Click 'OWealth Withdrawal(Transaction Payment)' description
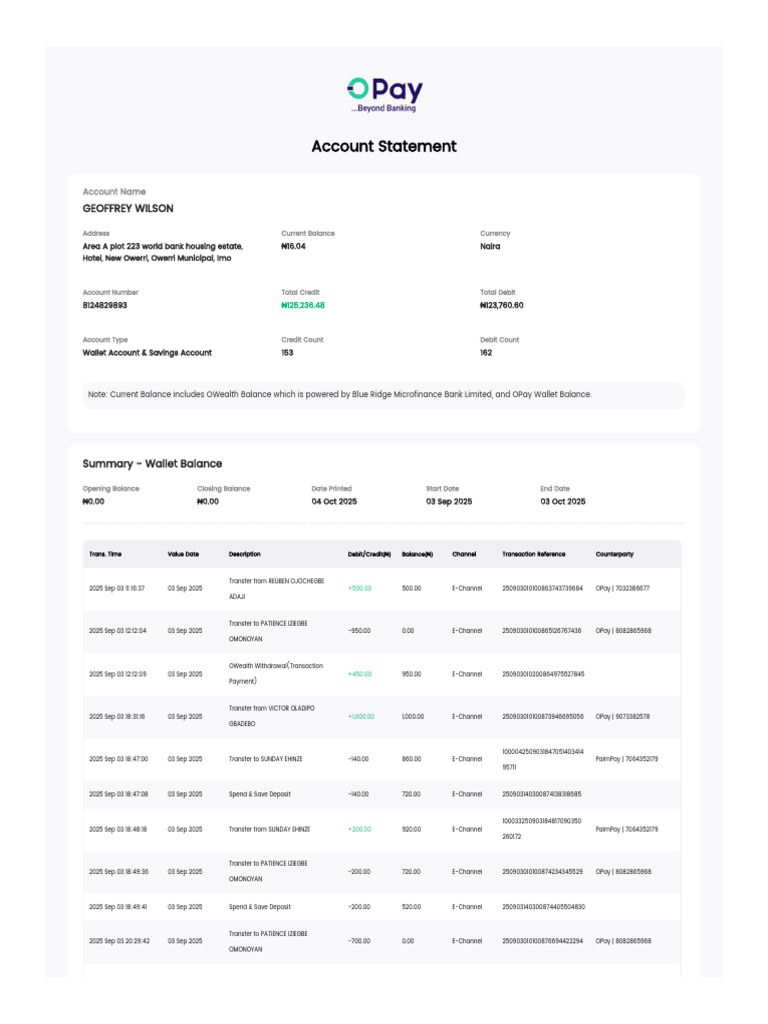The height and width of the screenshot is (1024, 768). (276, 673)
